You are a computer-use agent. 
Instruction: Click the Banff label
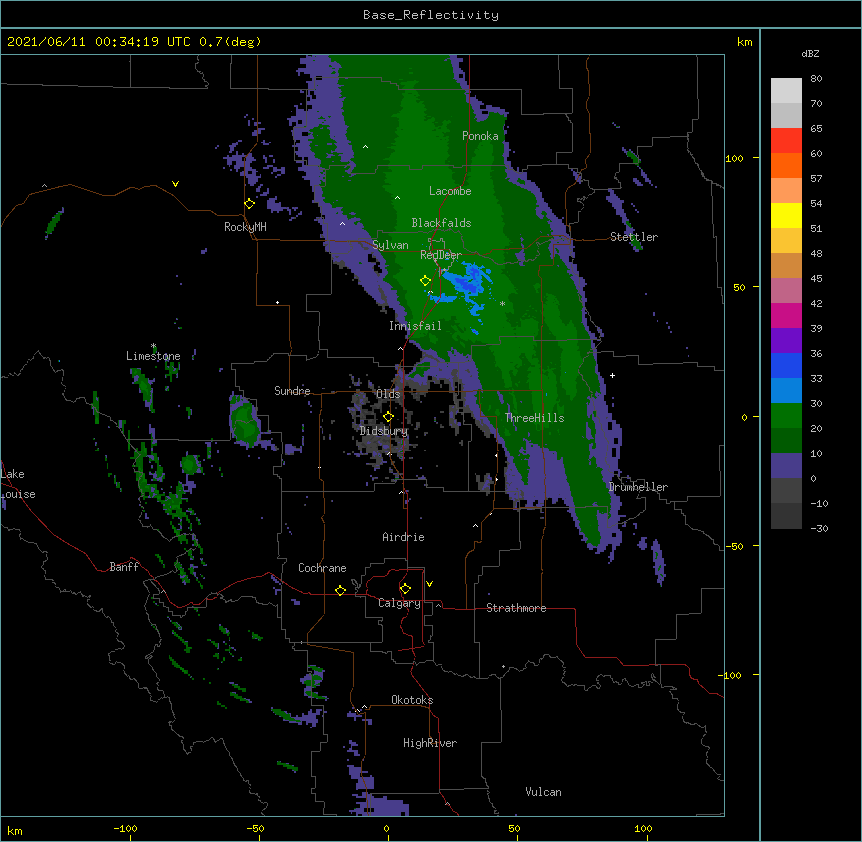point(124,567)
